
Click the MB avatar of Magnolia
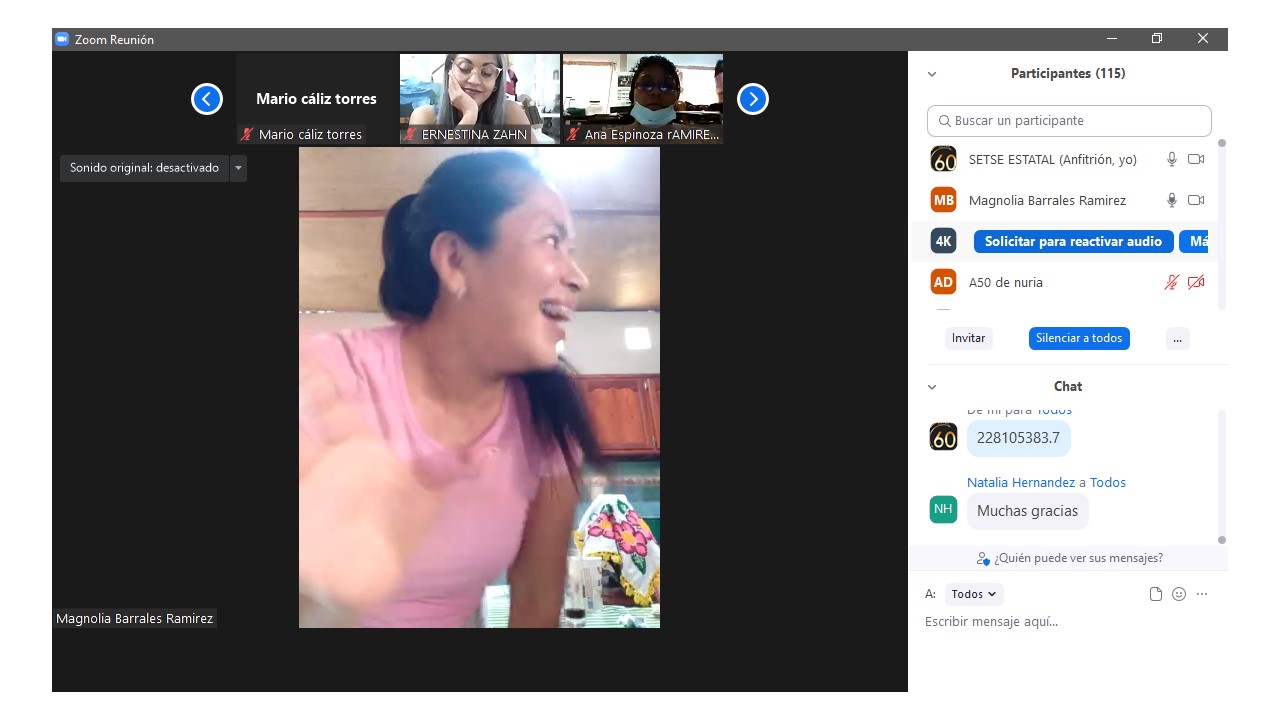[943, 200]
